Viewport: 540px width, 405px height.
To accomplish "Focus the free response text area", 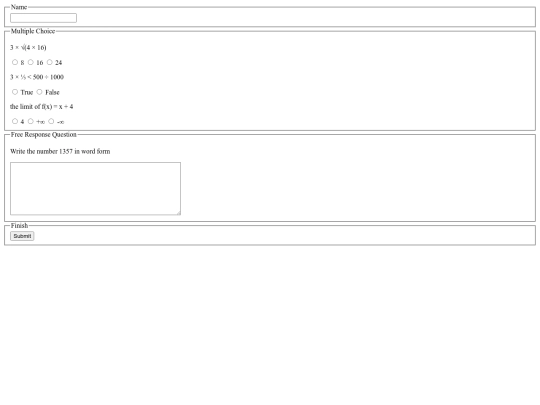I will tap(95, 189).
